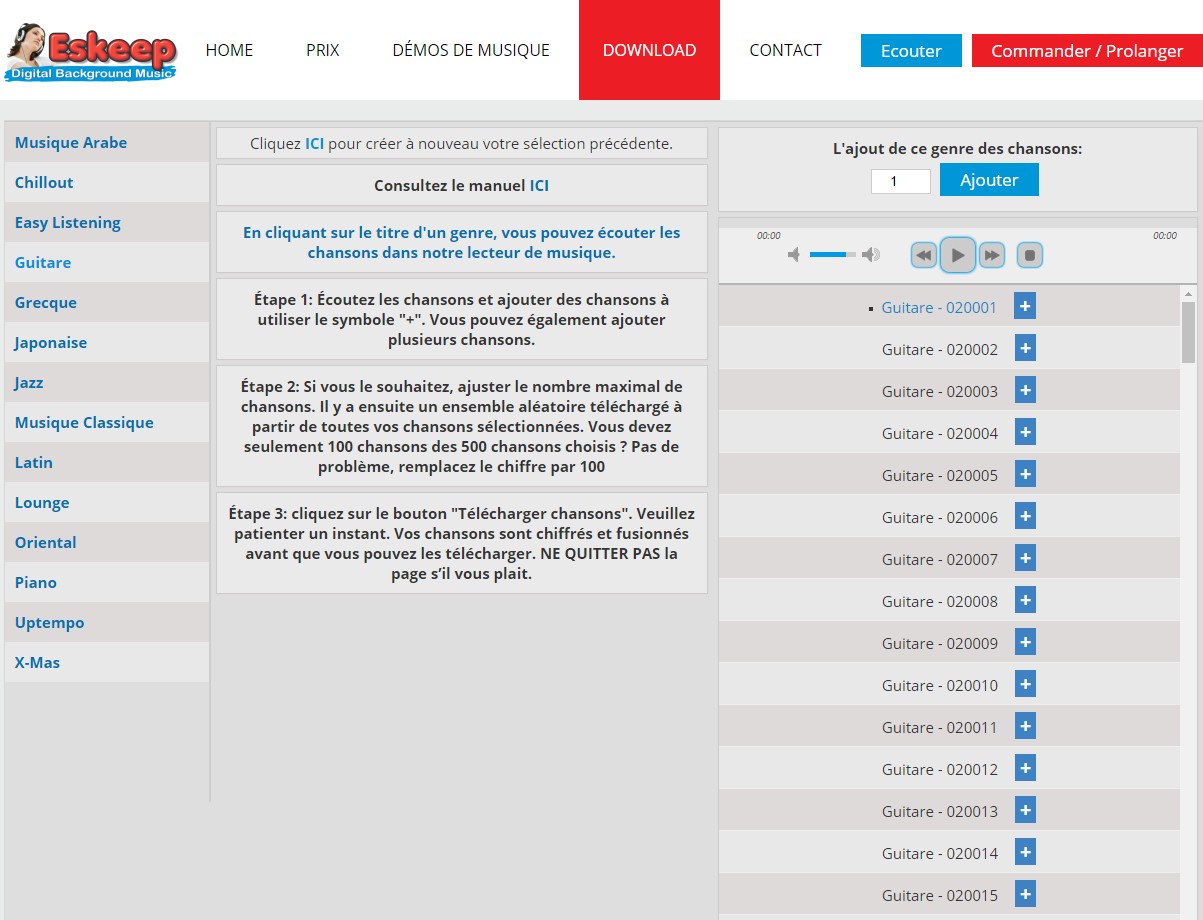The width and height of the screenshot is (1203, 920).
Task: Select track title Guitare - 020002
Action: coord(940,349)
